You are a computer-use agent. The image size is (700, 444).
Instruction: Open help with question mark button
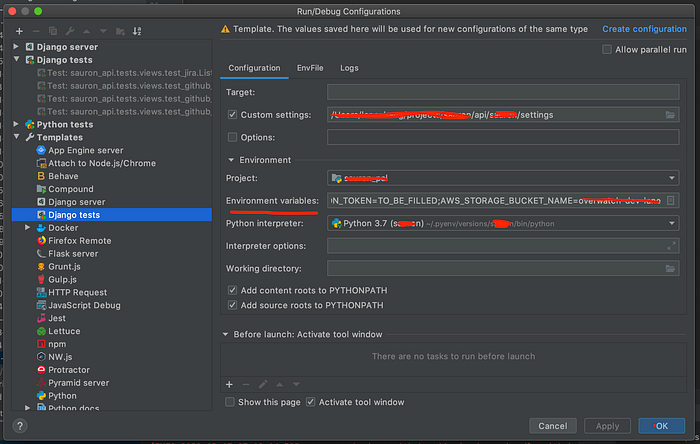(x=20, y=426)
